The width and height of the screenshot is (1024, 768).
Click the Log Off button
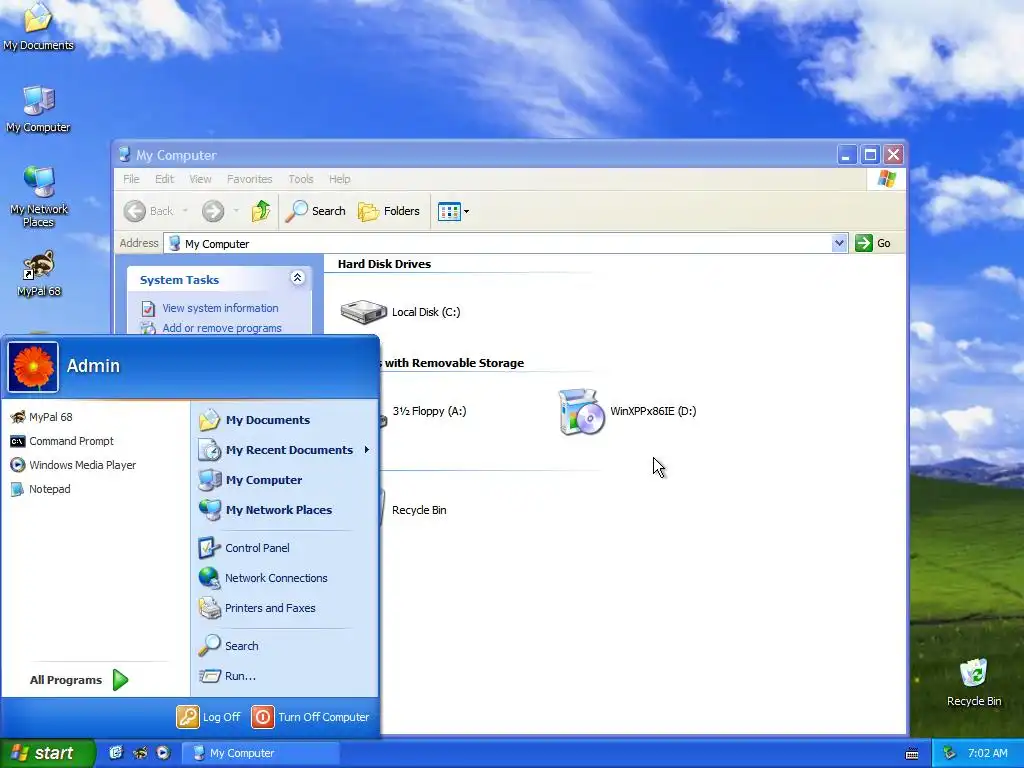click(209, 717)
